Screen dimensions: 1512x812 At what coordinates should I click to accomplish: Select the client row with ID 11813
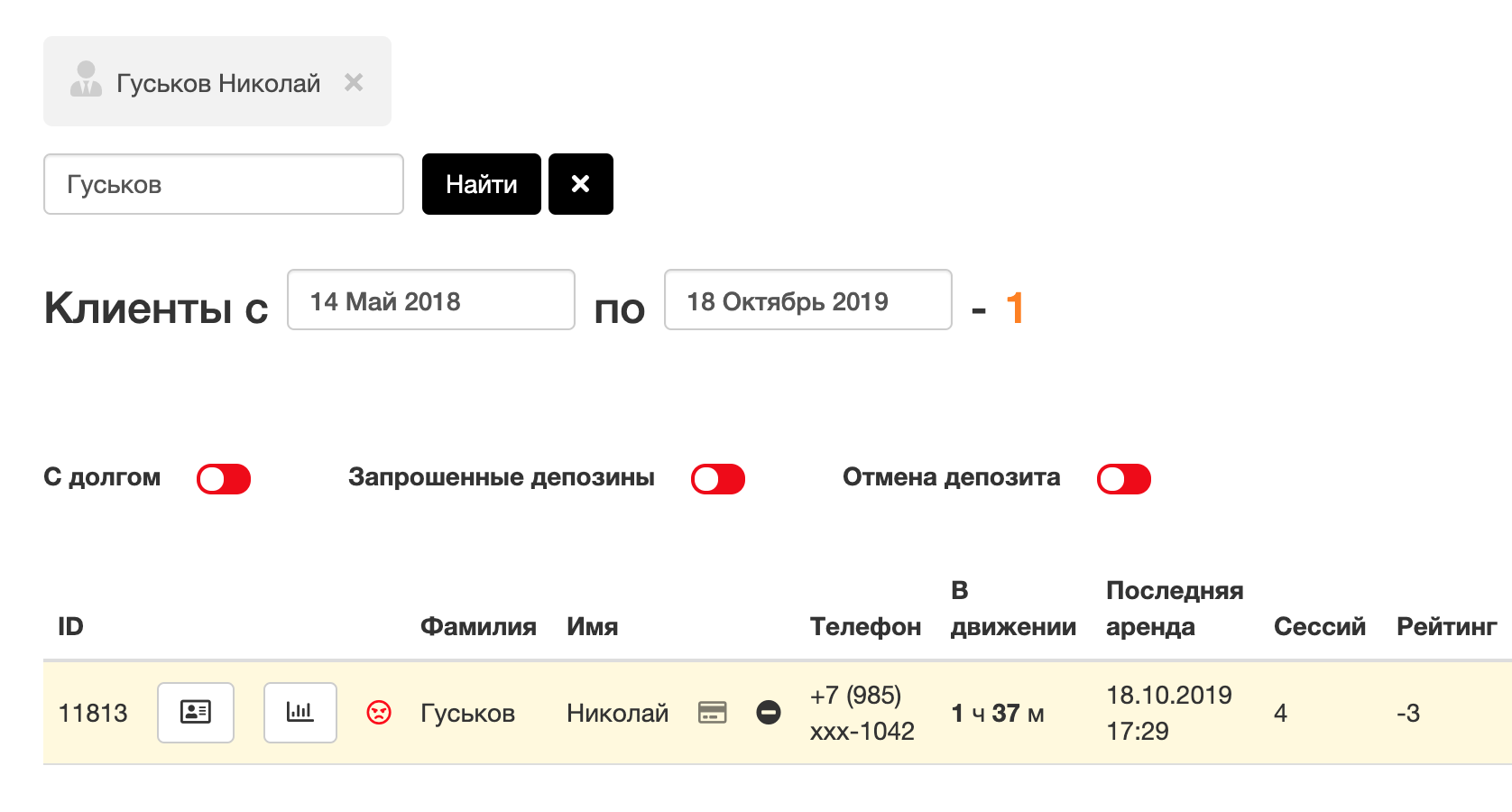click(x=778, y=713)
